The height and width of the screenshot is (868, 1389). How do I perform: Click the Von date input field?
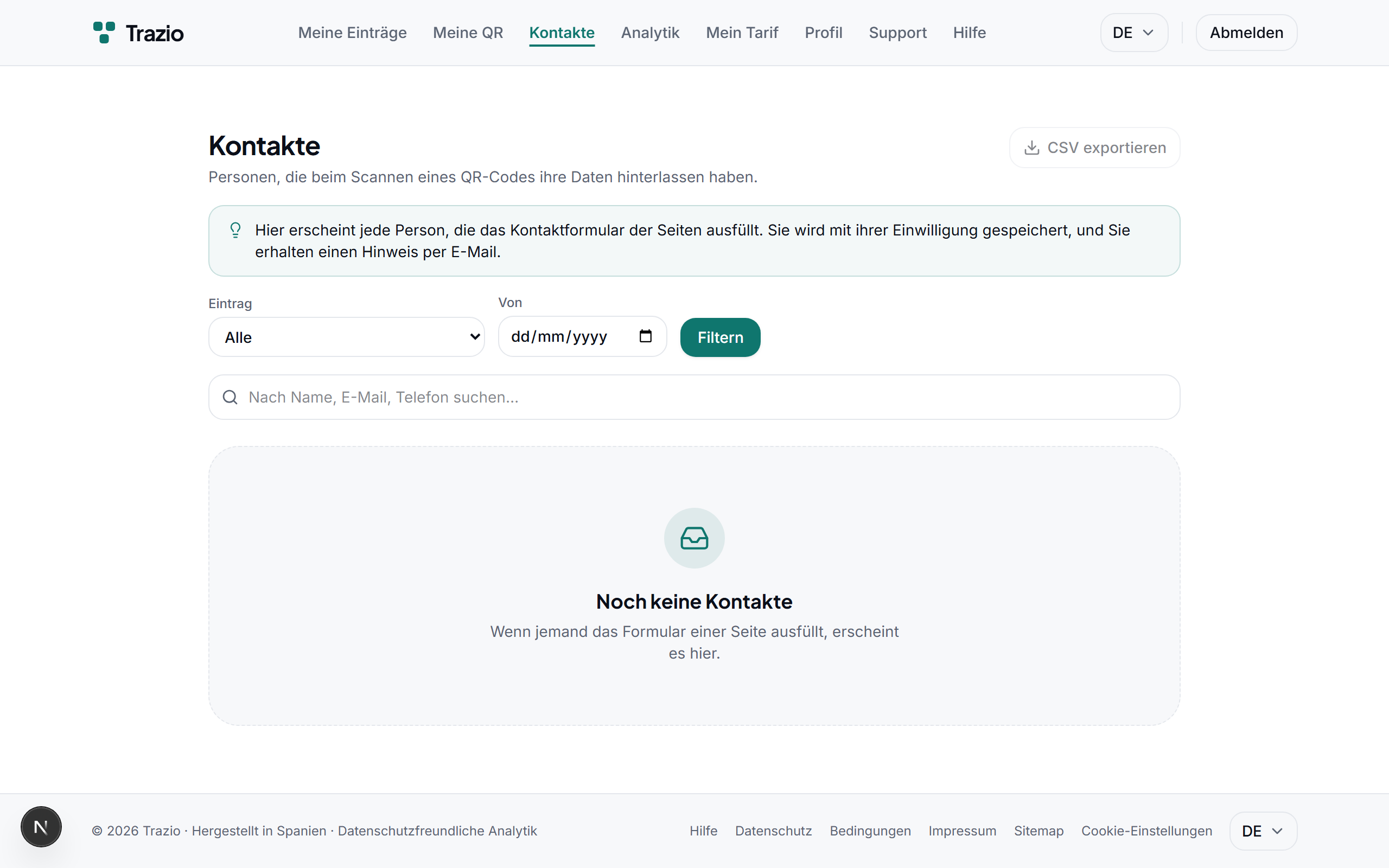click(582, 336)
